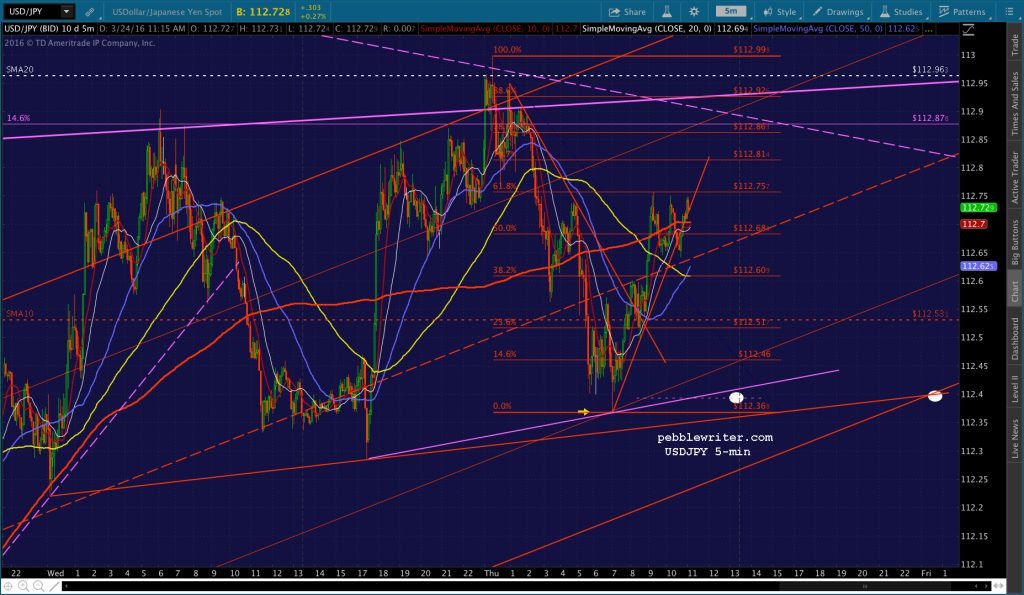The height and width of the screenshot is (595, 1024).
Task: Click the red 112.7 price bubble
Action: 973,224
